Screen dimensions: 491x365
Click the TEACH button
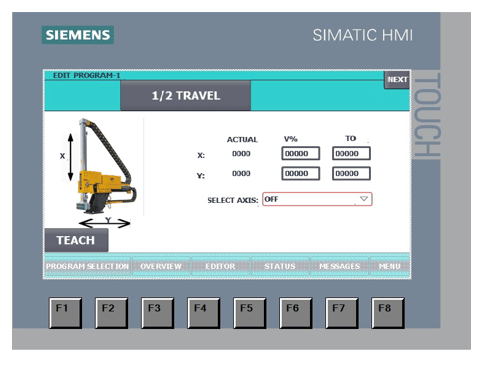click(76, 240)
